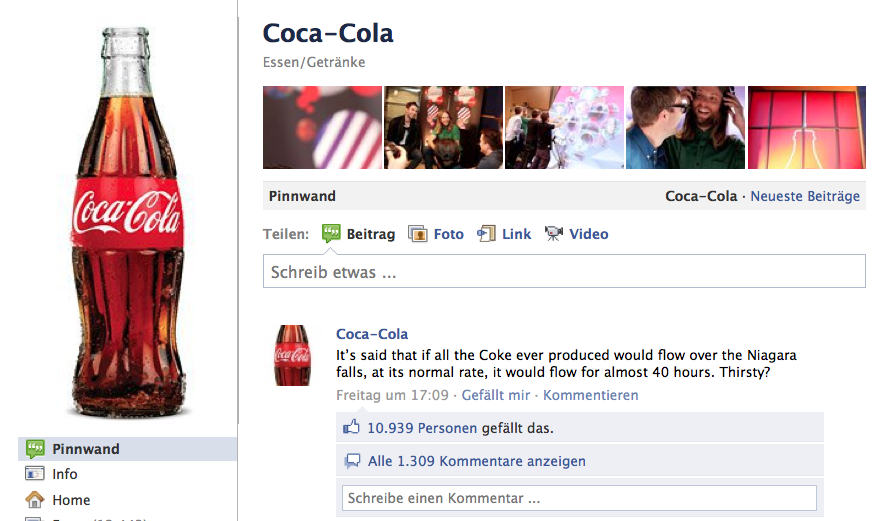Click the thumbs-up icon beside 10.939 Personen
Image resolution: width=881 pixels, height=521 pixels.
click(352, 427)
